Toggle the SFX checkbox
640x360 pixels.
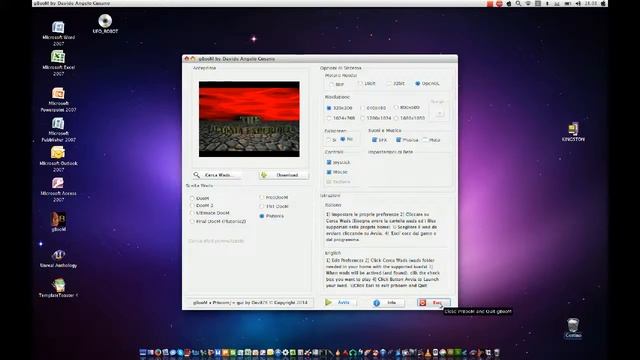click(x=374, y=140)
